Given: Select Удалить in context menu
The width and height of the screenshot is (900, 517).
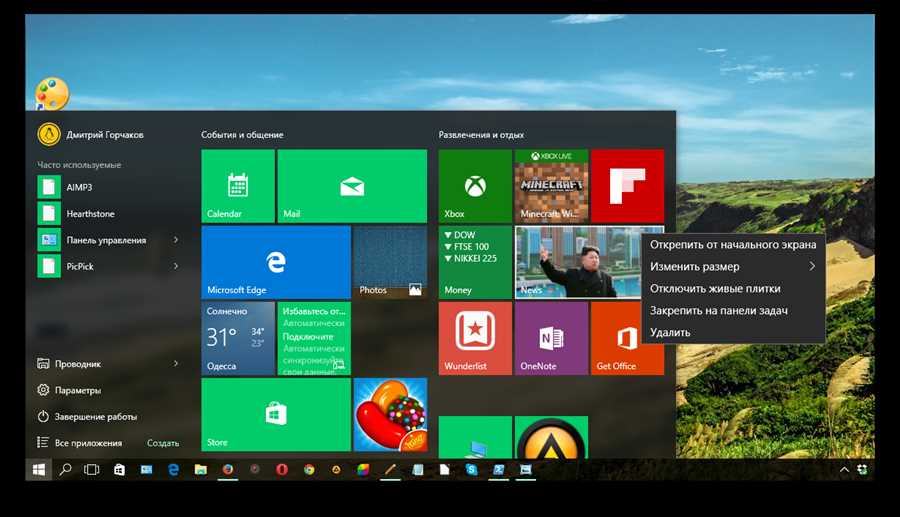Looking at the screenshot, I should point(733,332).
